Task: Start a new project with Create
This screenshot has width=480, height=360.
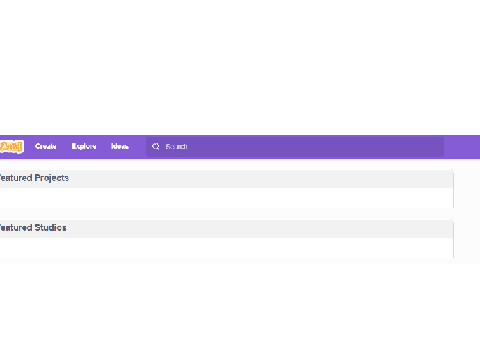Action: 46,146
